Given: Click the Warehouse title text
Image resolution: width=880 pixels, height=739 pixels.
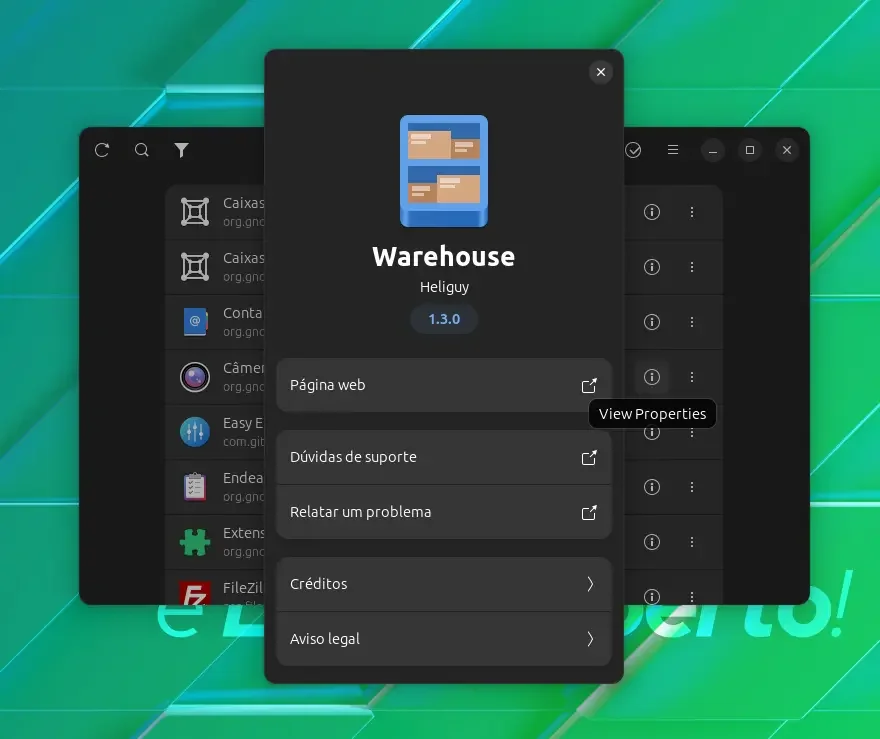Looking at the screenshot, I should click(x=443, y=257).
